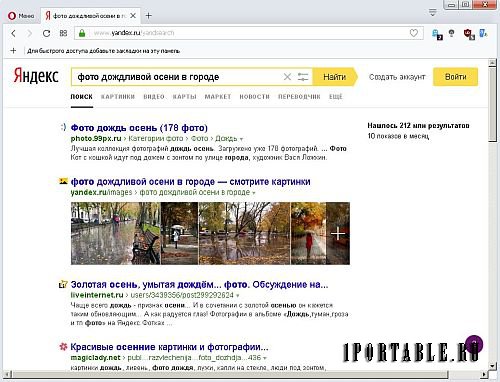Open result смотрите картинки title link
The height and width of the screenshot is (382, 500).
click(x=190, y=182)
